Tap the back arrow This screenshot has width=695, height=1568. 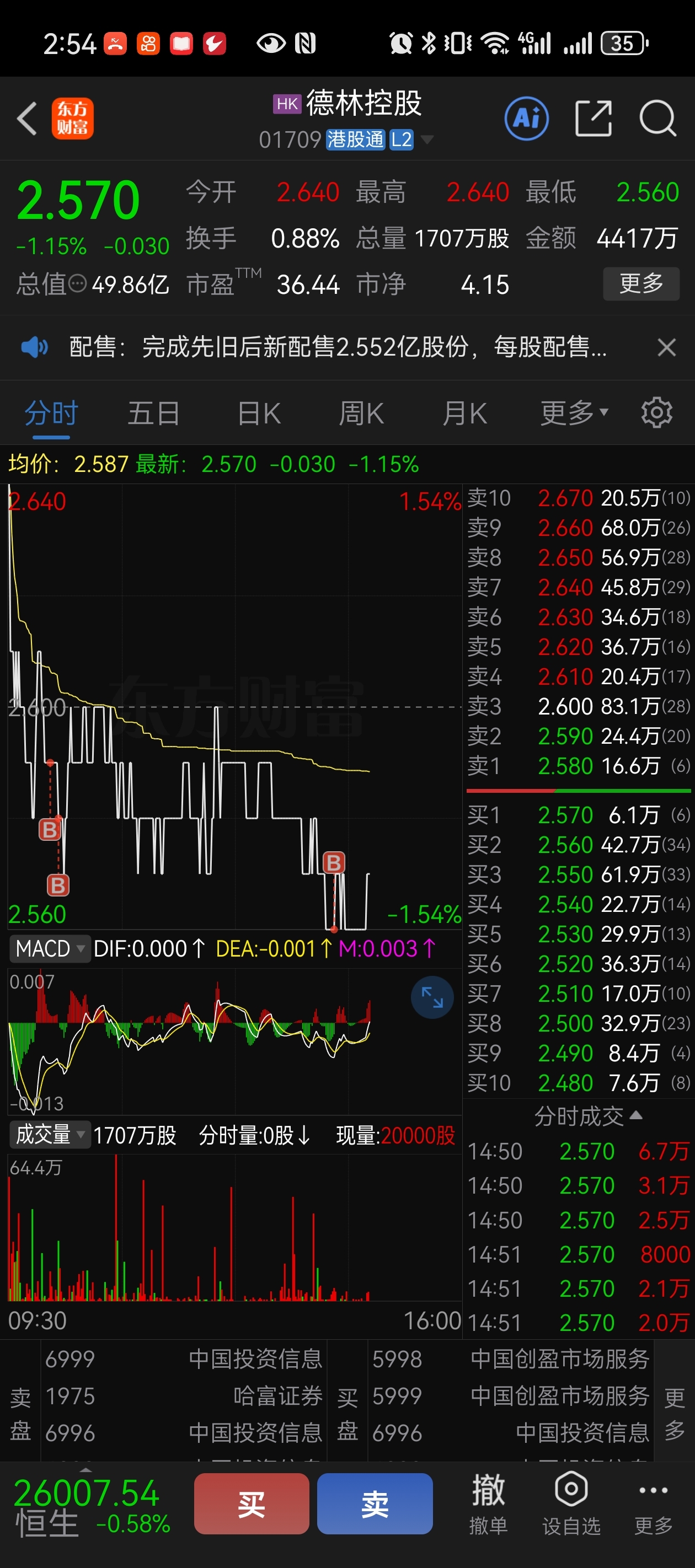[x=28, y=118]
